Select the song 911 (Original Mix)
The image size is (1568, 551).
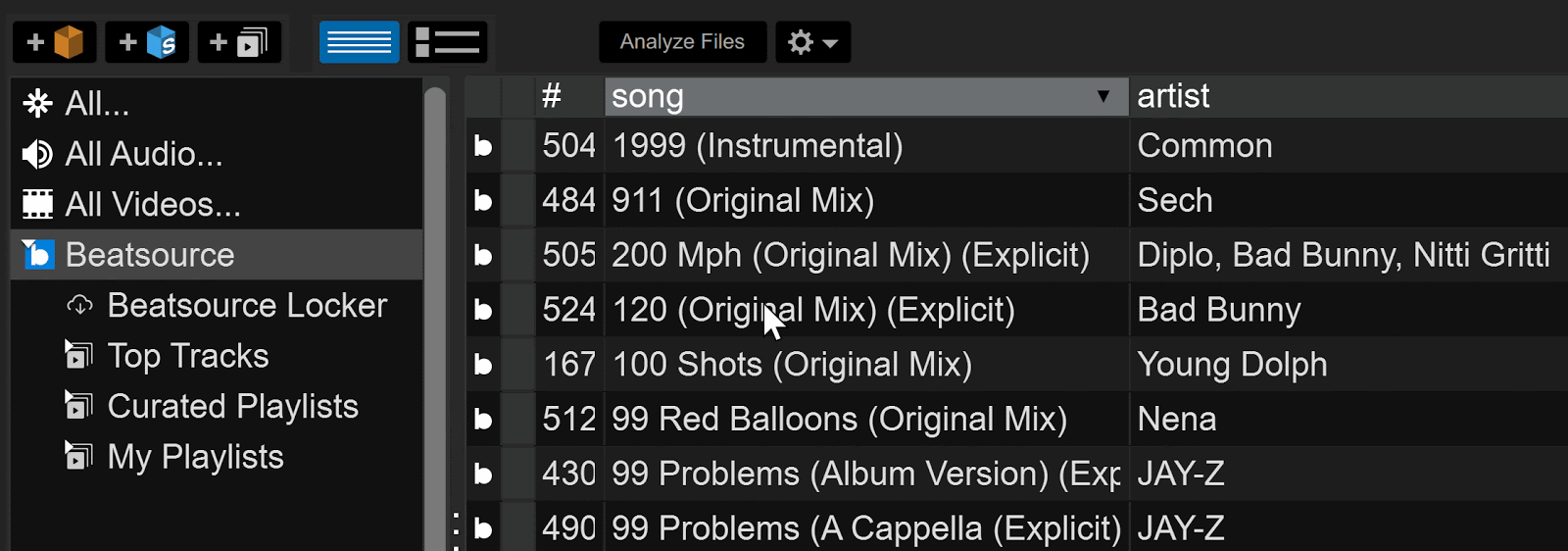click(x=743, y=201)
